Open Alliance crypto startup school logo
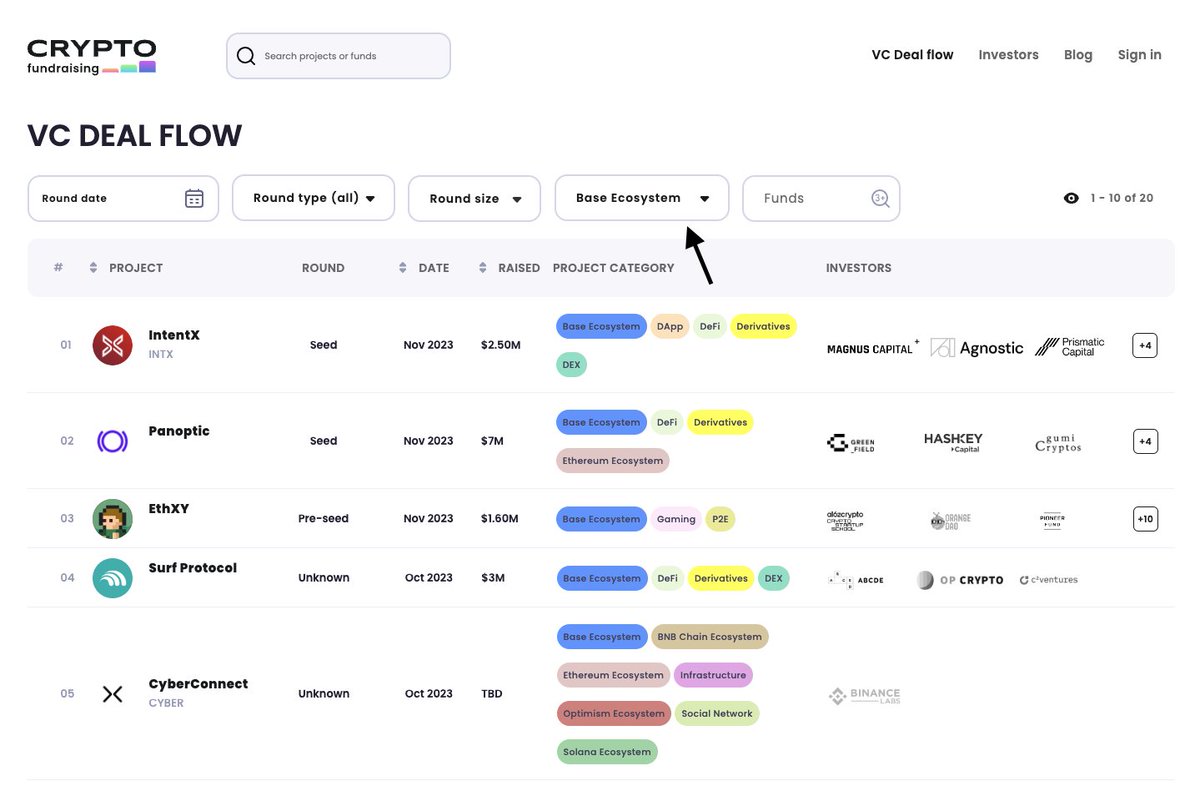The width and height of the screenshot is (1200, 786). coord(847,520)
